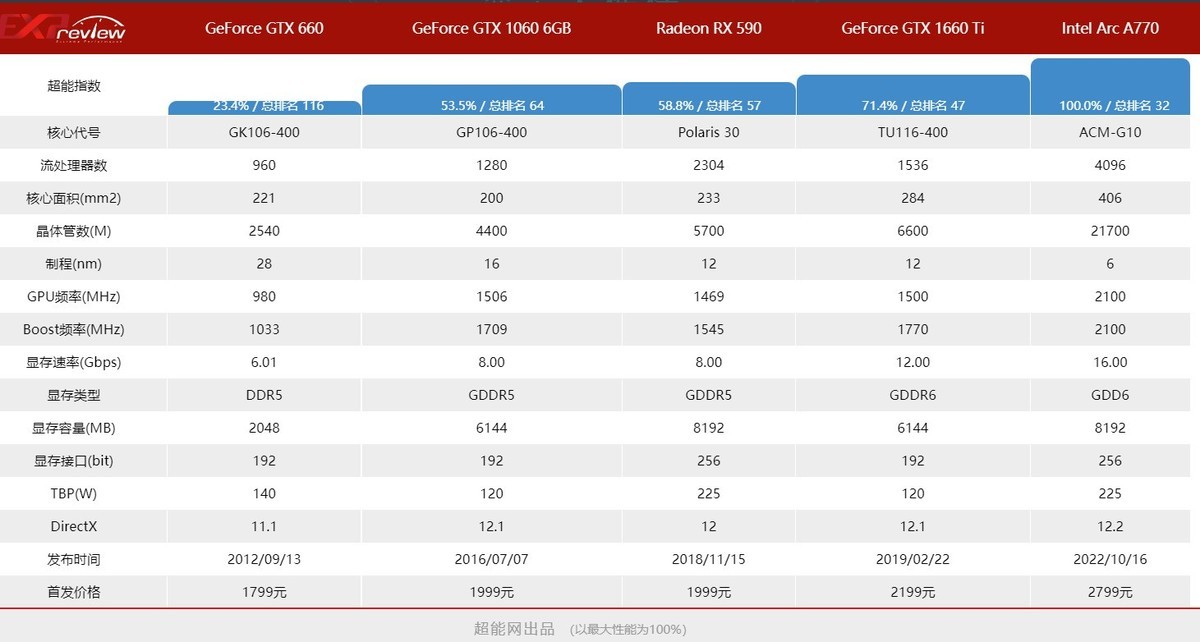Image resolution: width=1200 pixels, height=642 pixels.
Task: Select the GeForce GTX 660 column header
Action: click(x=264, y=28)
